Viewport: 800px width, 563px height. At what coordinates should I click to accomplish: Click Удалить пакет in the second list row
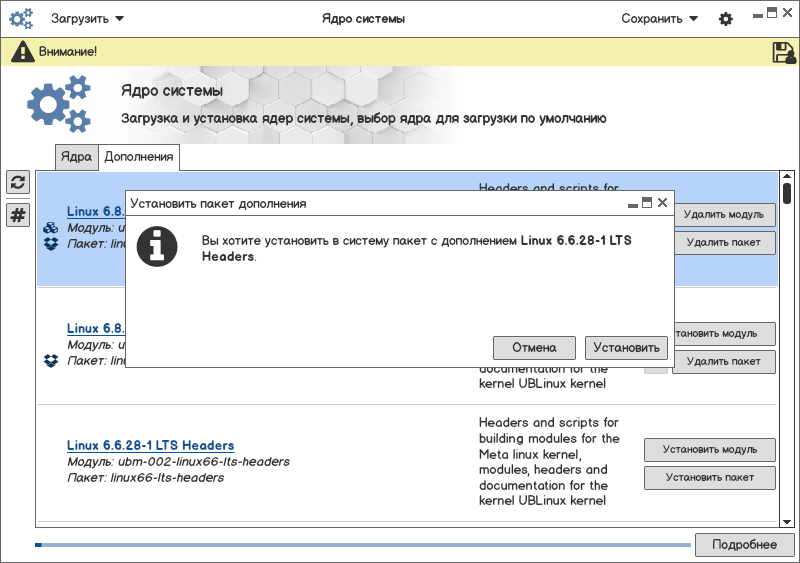pos(723,362)
